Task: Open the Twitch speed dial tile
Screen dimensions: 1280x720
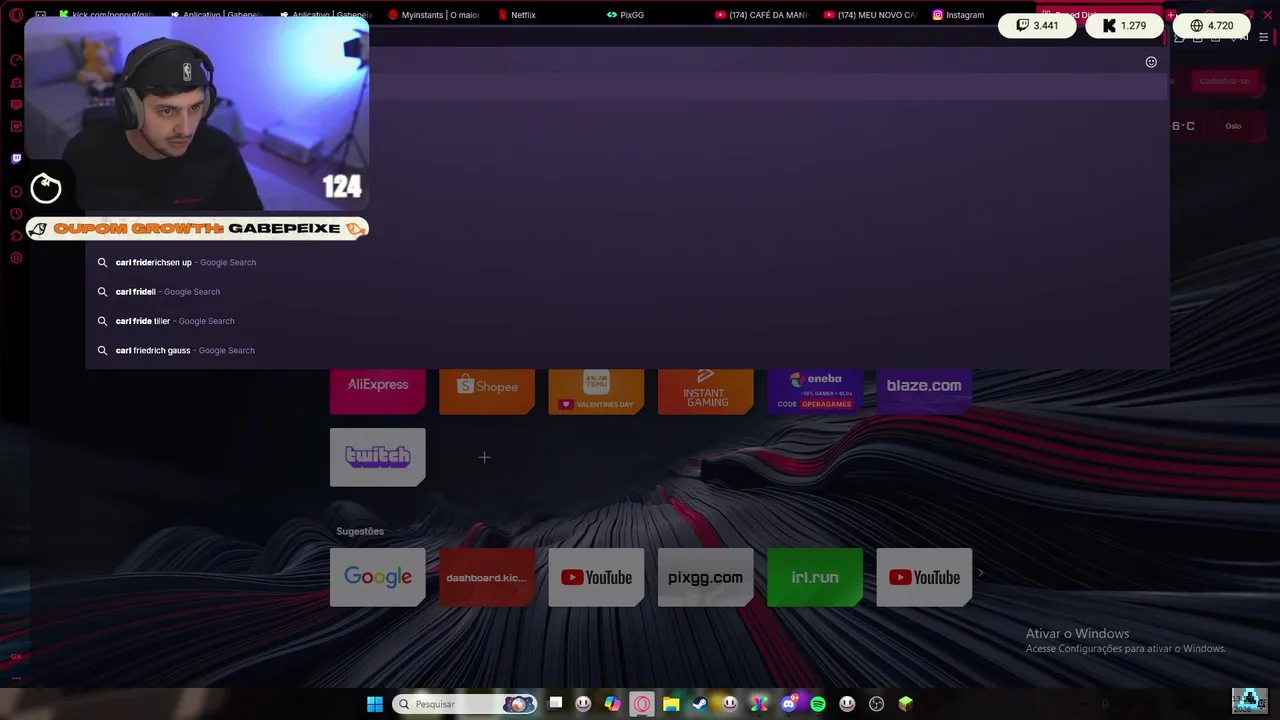Action: [x=378, y=457]
